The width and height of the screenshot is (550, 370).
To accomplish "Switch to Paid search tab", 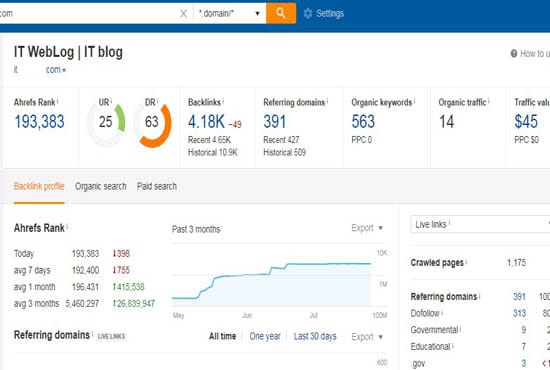I will (157, 186).
